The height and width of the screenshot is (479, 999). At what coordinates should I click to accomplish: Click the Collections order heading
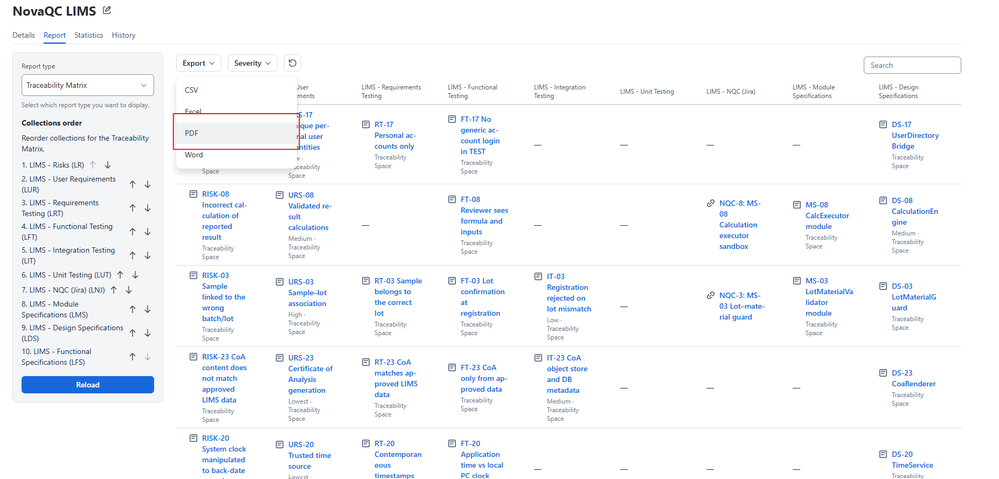click(52, 123)
